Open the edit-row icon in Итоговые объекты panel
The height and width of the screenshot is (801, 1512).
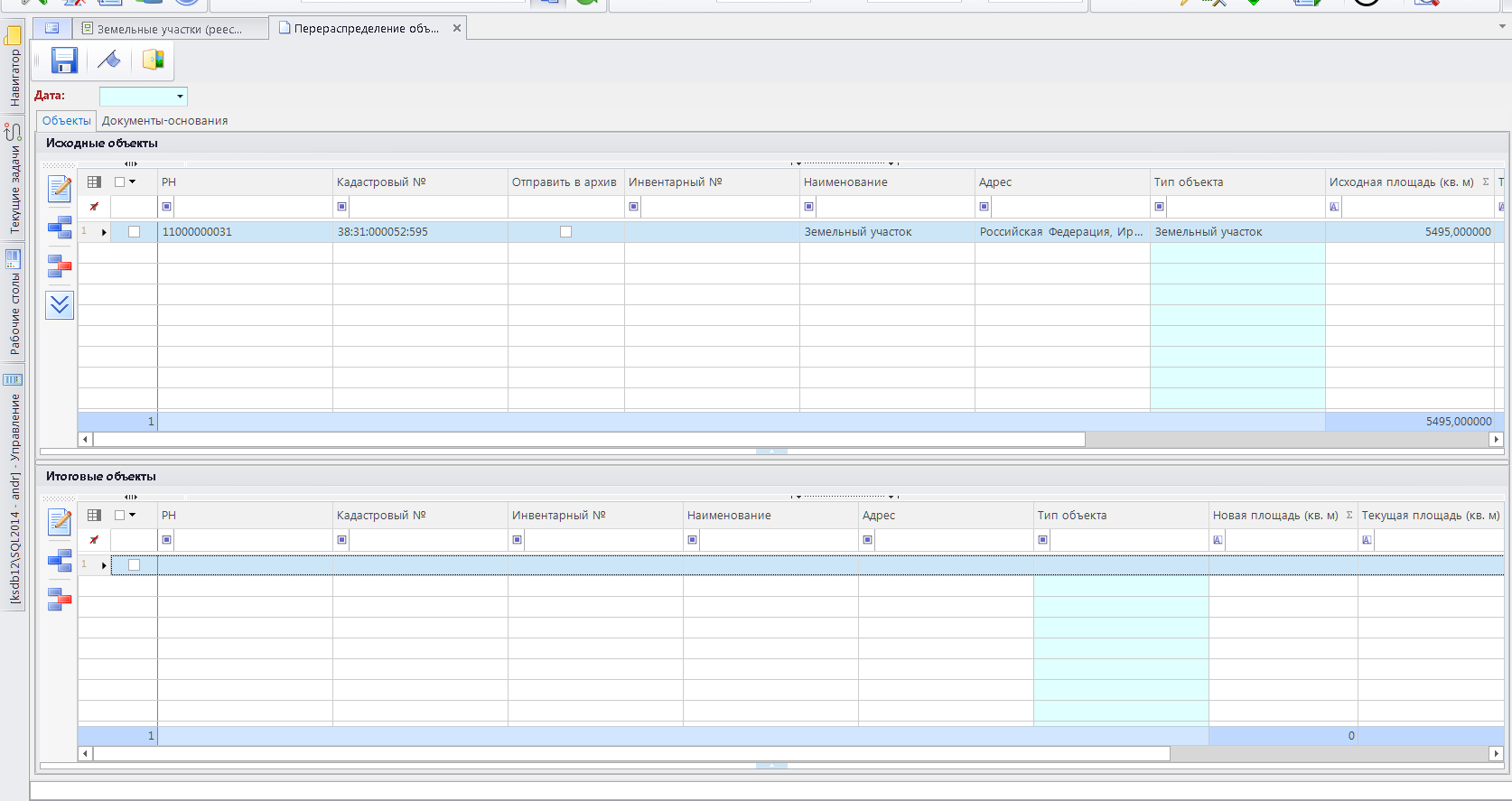tap(60, 521)
